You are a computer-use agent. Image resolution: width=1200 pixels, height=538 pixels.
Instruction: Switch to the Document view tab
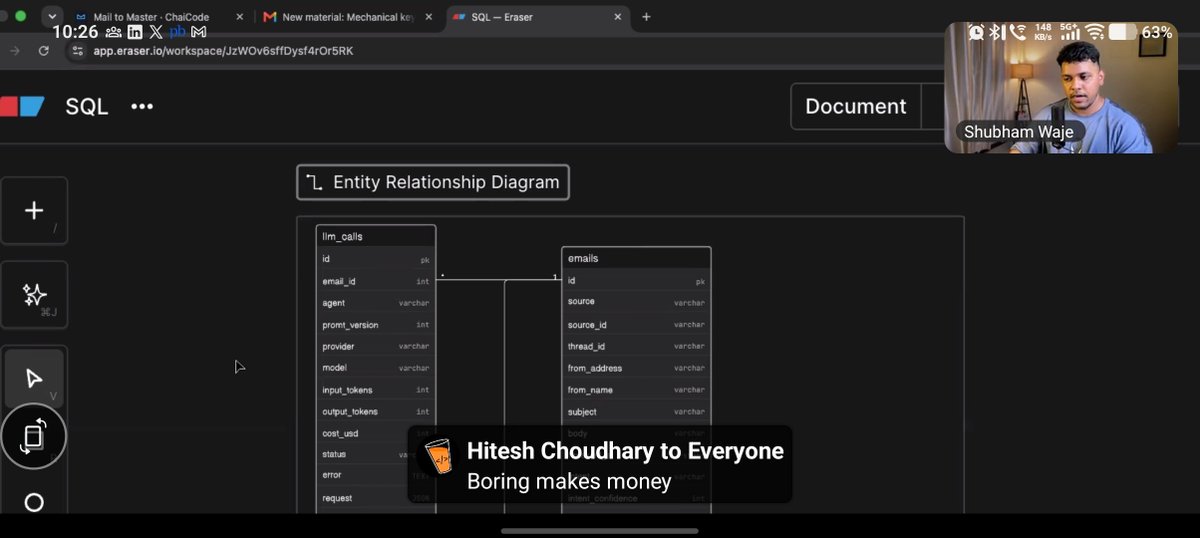point(855,107)
